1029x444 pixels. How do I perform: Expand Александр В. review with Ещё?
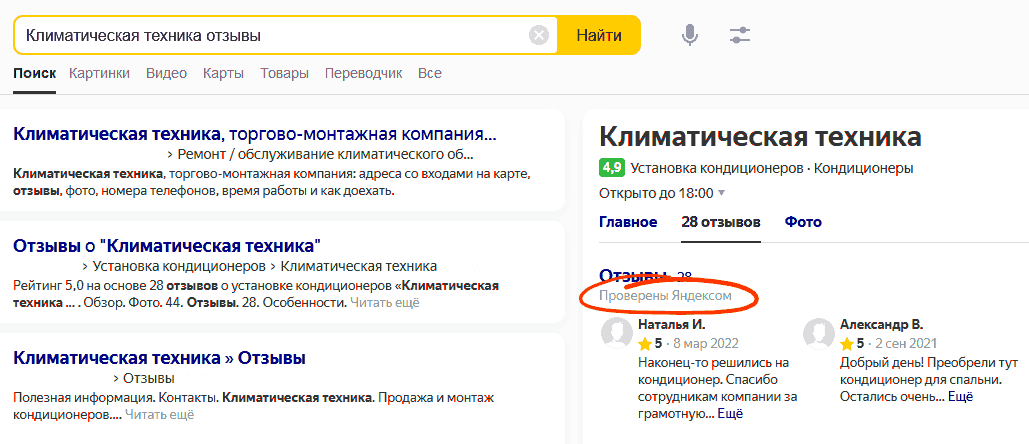961,397
